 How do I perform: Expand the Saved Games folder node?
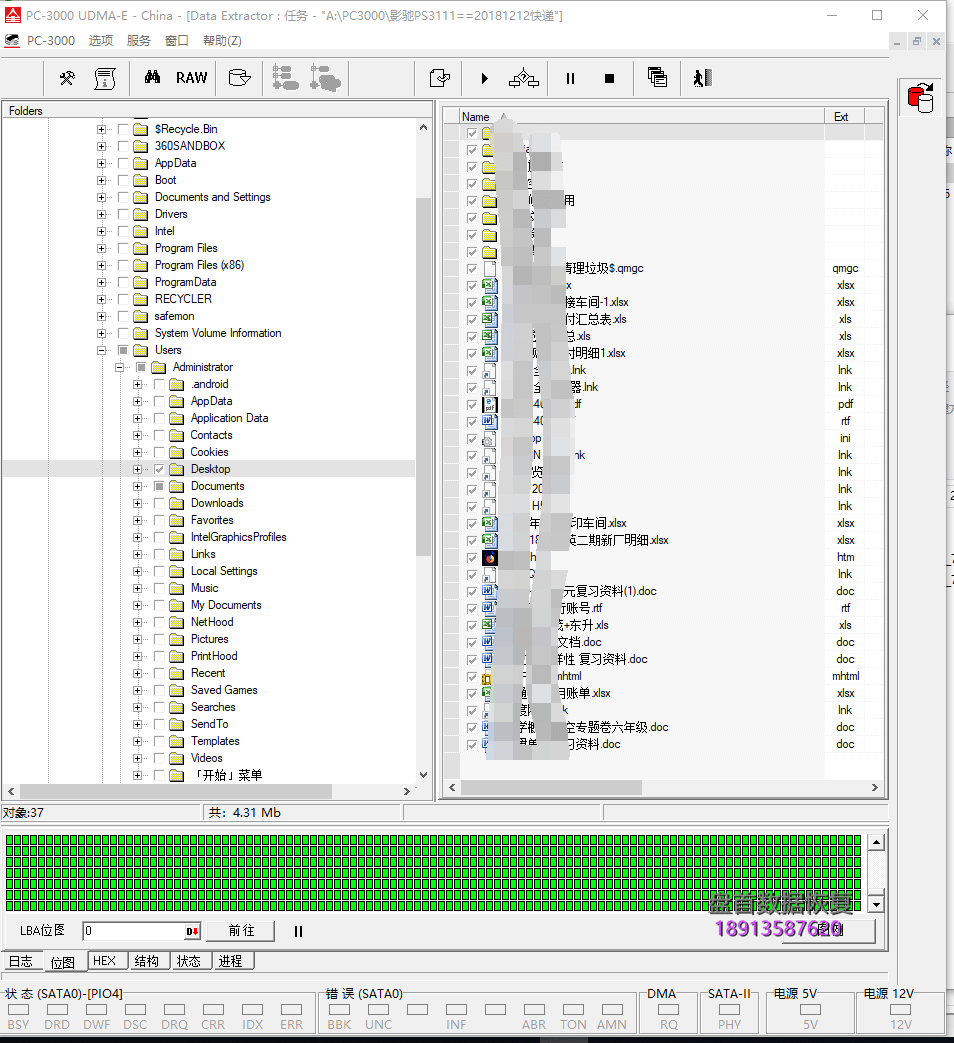pyautogui.click(x=137, y=690)
